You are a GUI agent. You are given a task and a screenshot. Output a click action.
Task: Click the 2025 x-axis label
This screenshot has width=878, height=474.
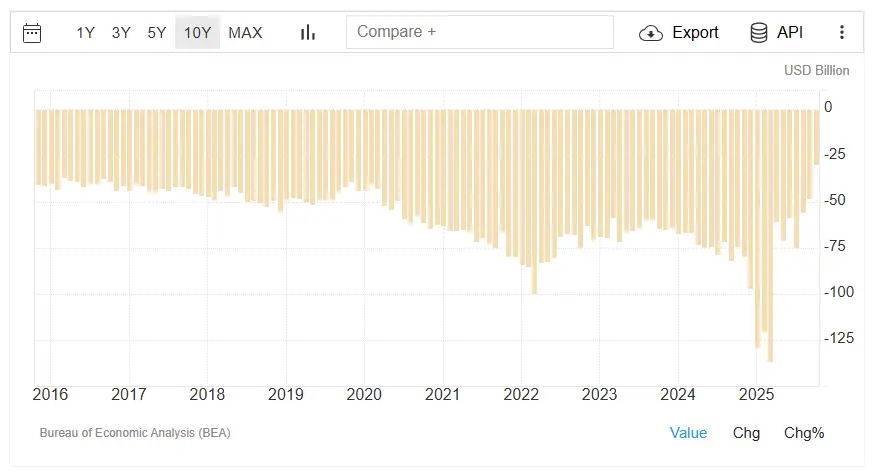tap(756, 395)
